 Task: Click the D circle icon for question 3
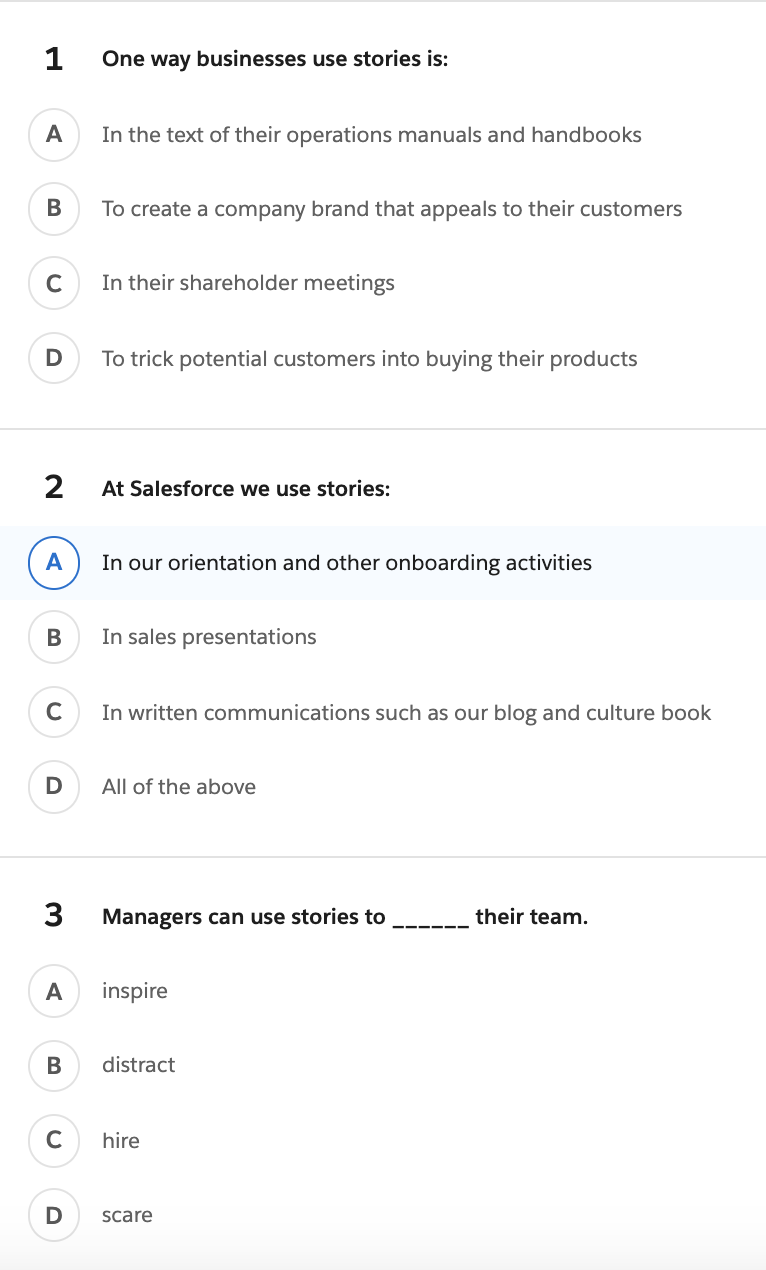53,1215
